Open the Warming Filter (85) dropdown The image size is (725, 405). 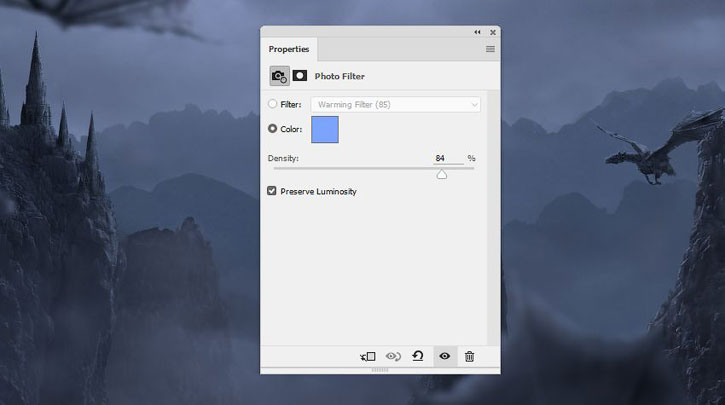coord(396,104)
